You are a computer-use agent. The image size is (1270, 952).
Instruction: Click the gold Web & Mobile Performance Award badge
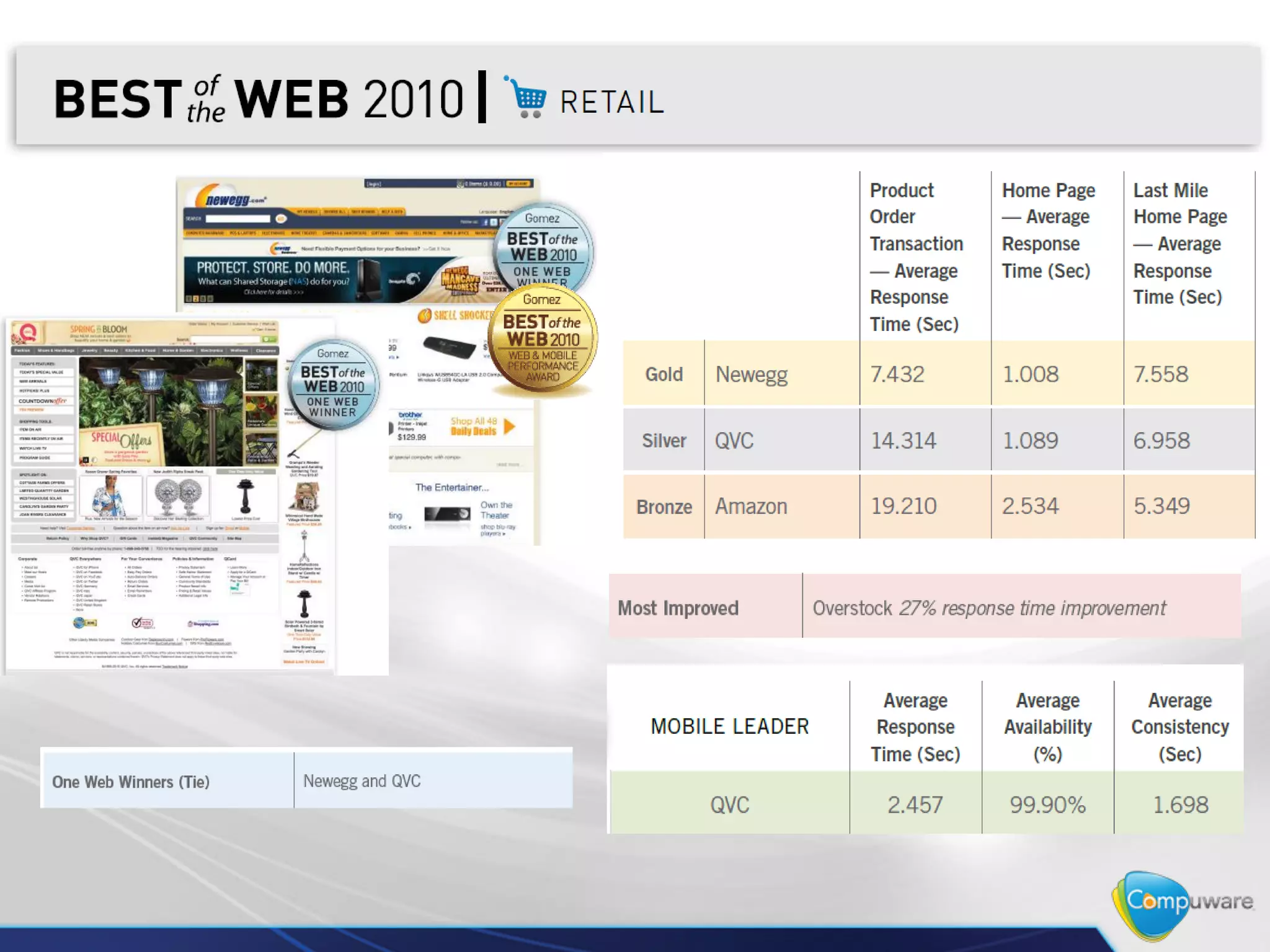point(542,341)
